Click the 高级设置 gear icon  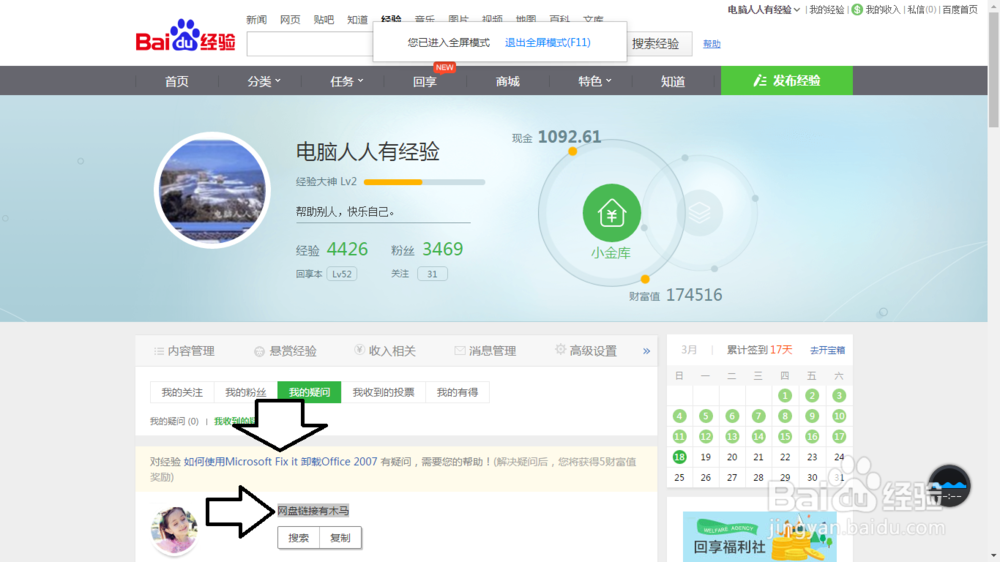[560, 349]
